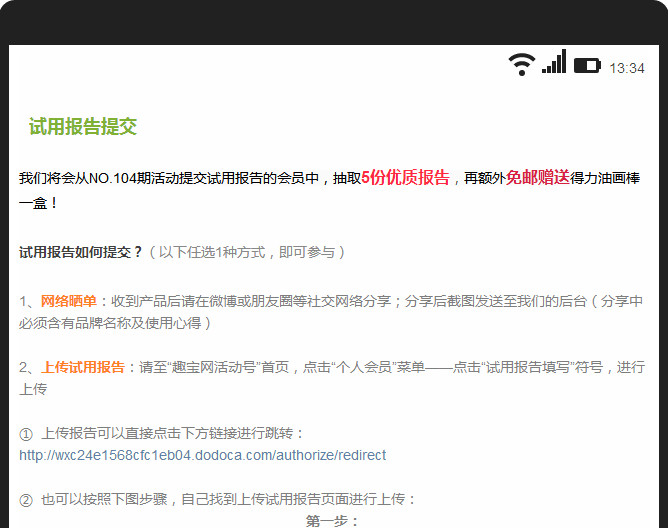Click the line 也可以按照下图步骤
The height and width of the screenshot is (528, 668).
(x=104, y=499)
